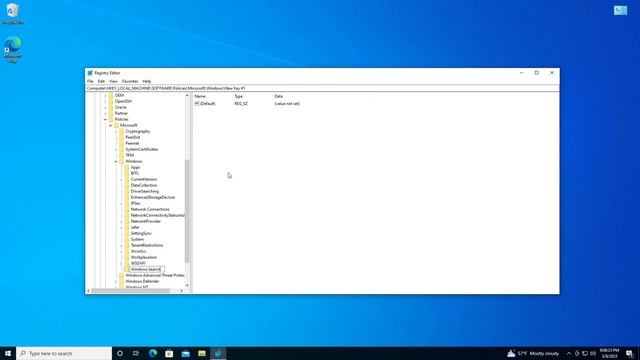Click the registry path address bar
The width and height of the screenshot is (640, 360).
point(322,88)
